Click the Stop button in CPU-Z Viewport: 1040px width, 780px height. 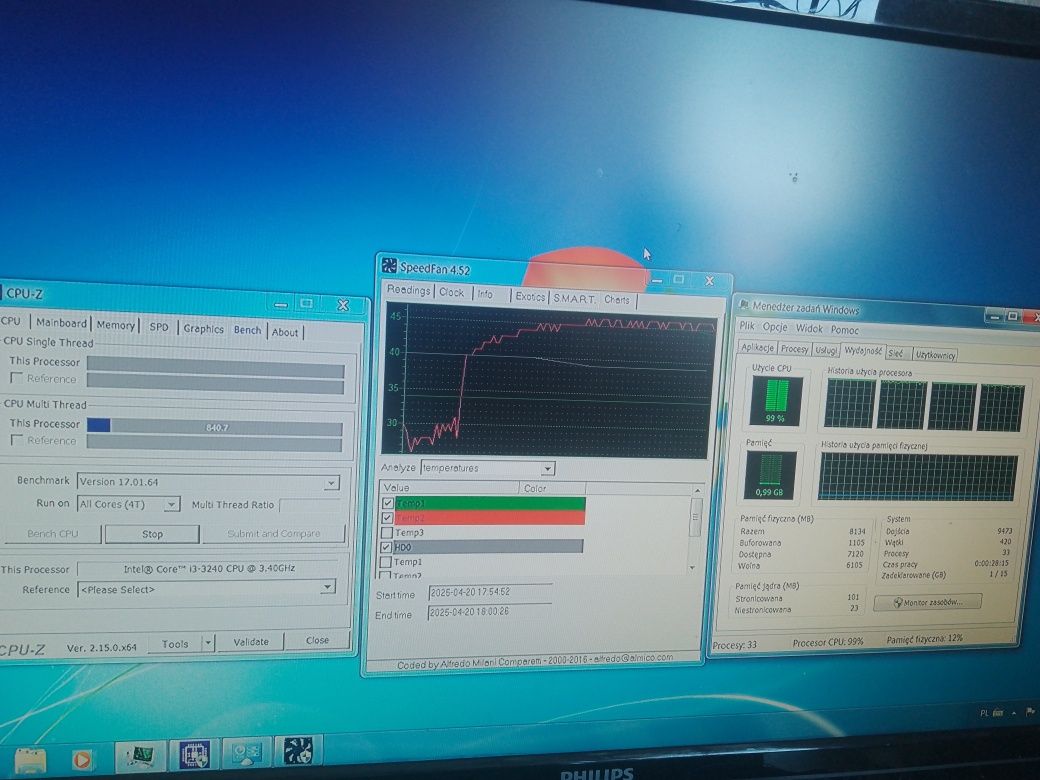152,534
